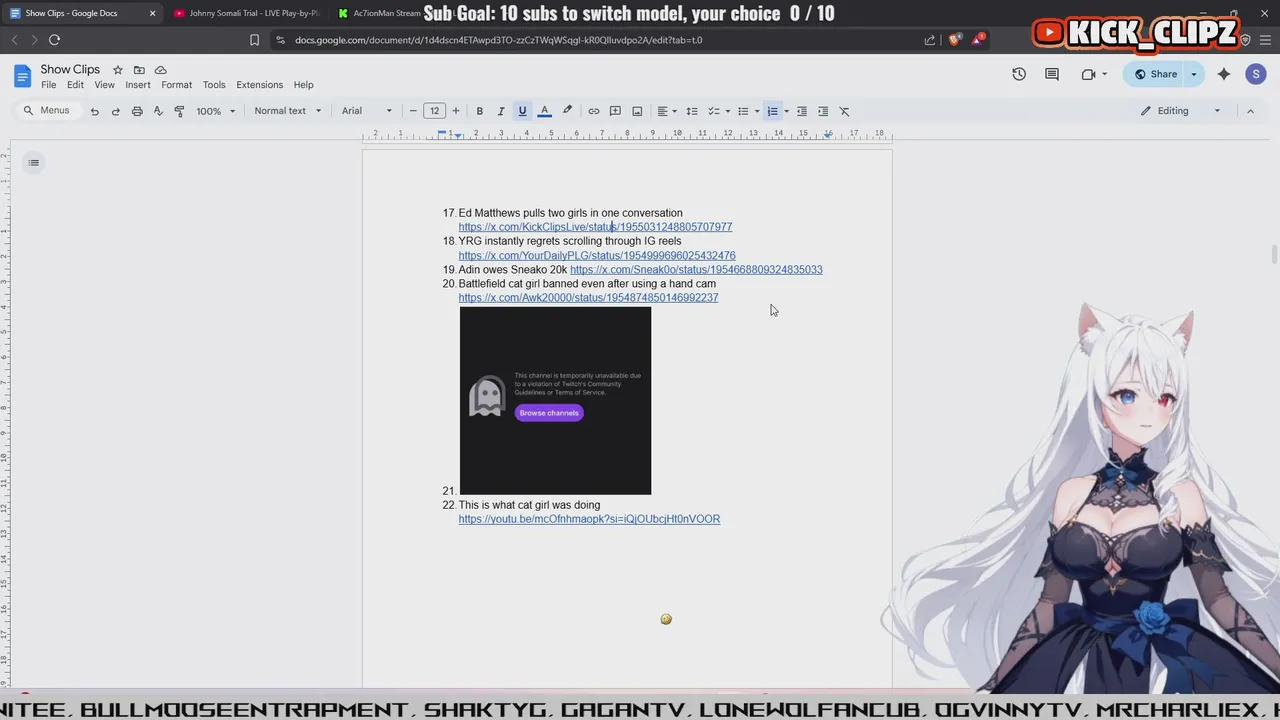Expand the Share options arrow
Screen dimensions: 1280x720
[x=1193, y=74]
